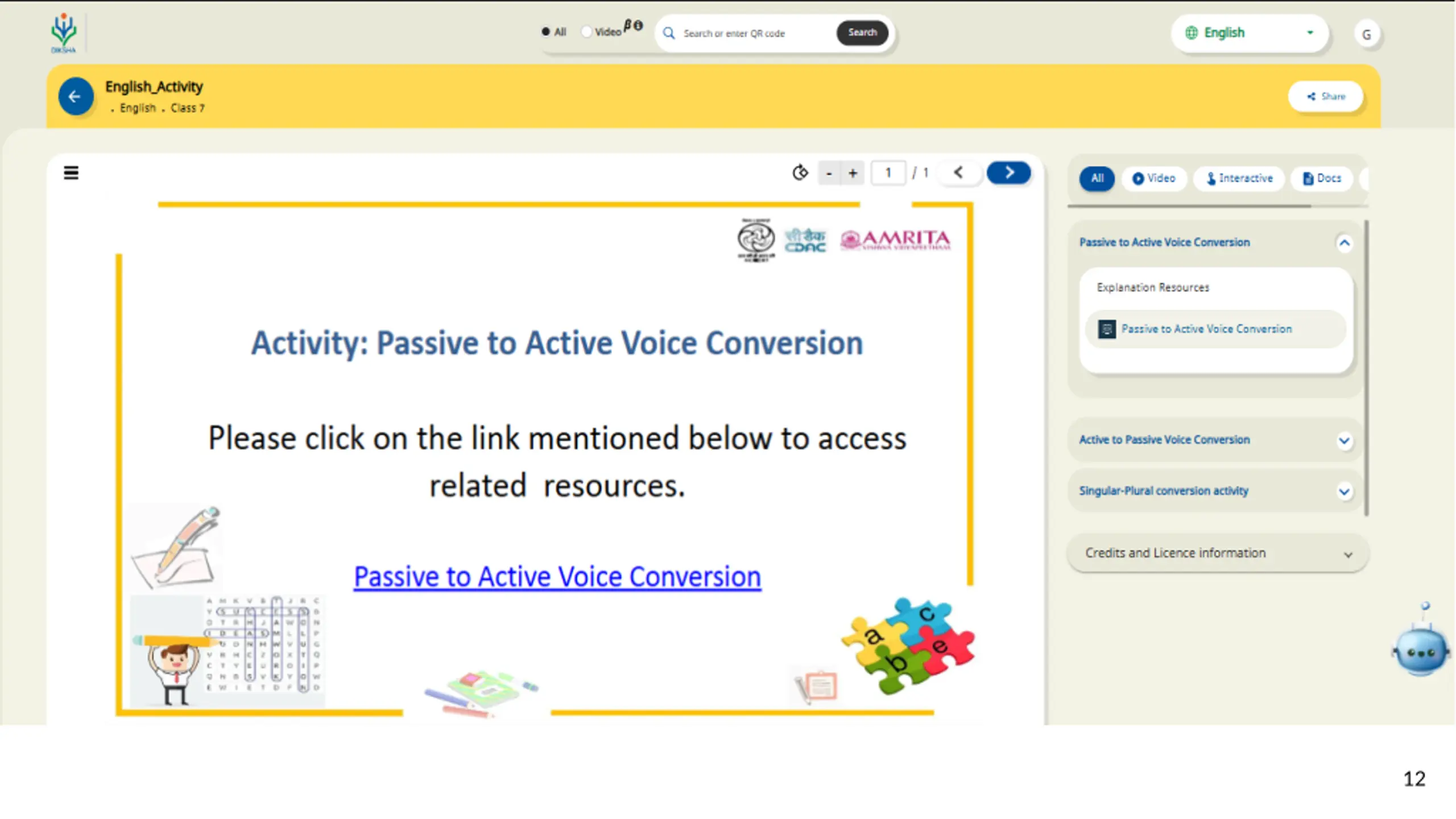The image size is (1456, 819).
Task: Expand Credits and Licence information
Action: [1217, 553]
